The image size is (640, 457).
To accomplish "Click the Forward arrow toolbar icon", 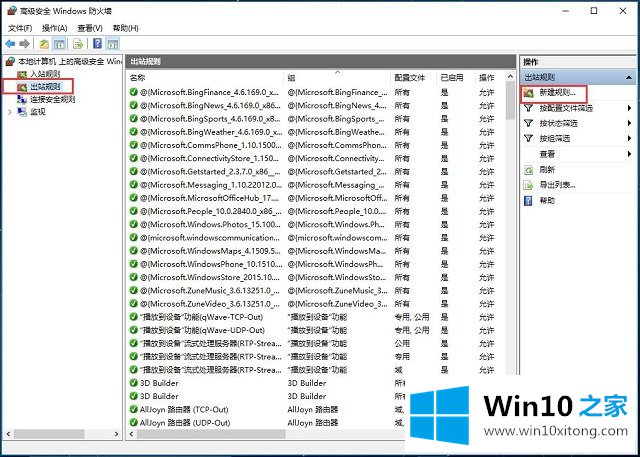I will 24,43.
